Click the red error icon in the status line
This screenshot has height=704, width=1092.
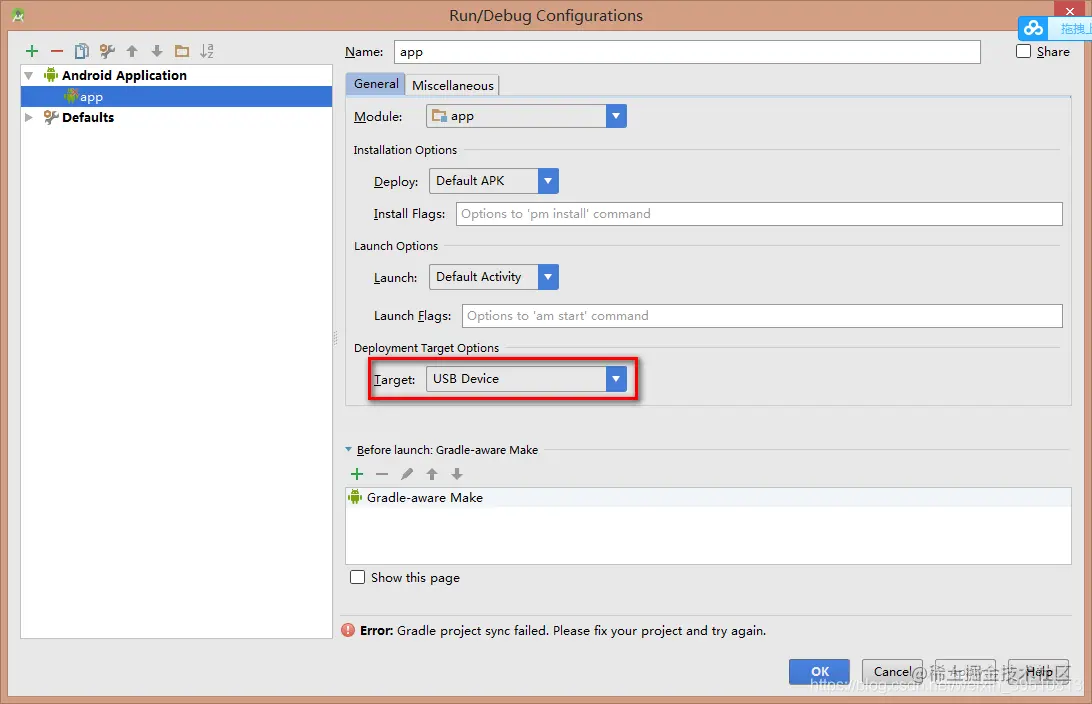[x=348, y=630]
